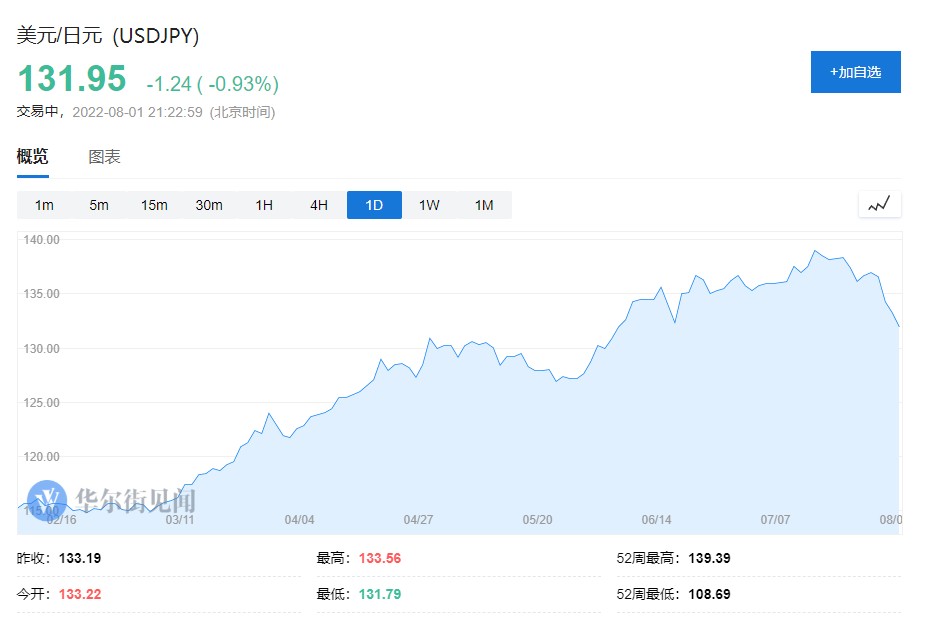The width and height of the screenshot is (927, 625).
Task: Click the 06/14 date axis label
Action: coord(656,520)
